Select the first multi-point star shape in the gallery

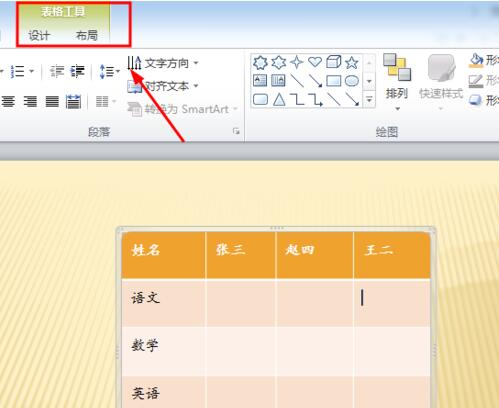tap(260, 62)
